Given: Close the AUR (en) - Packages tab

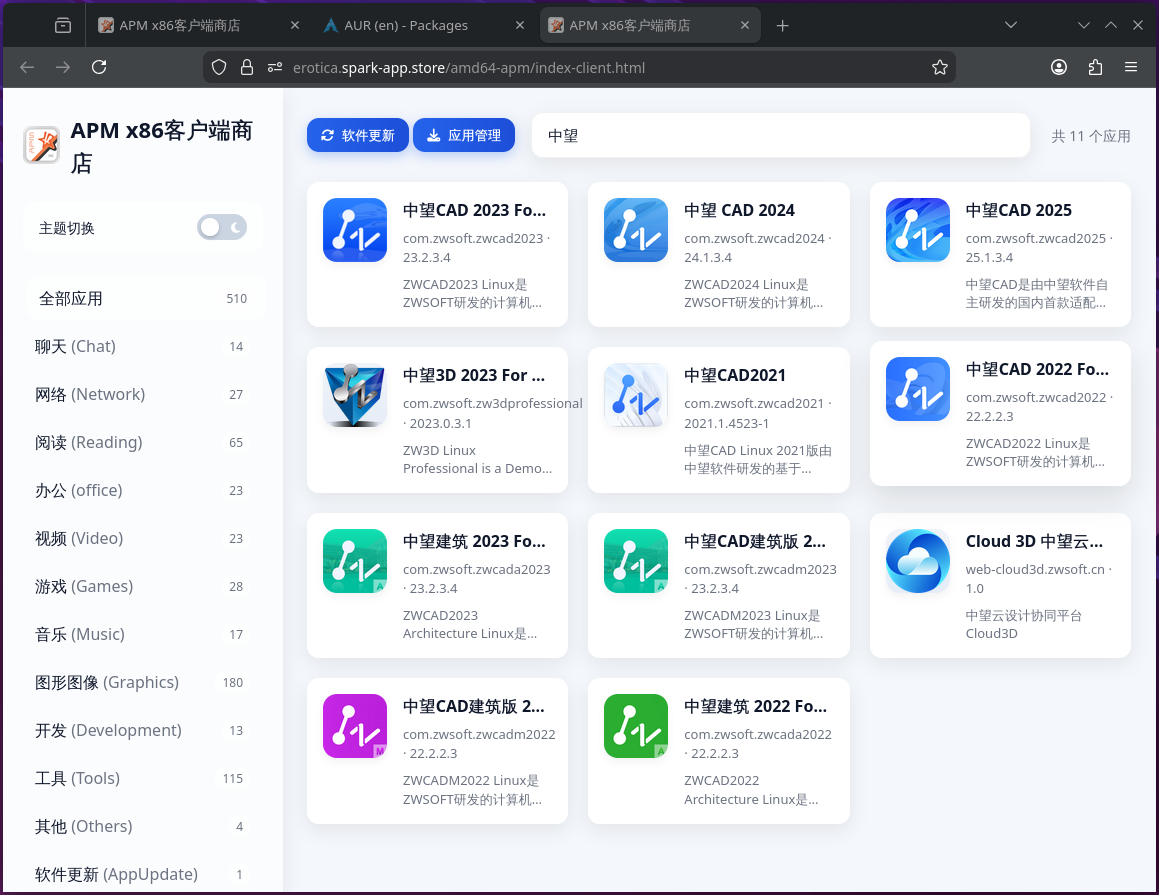Looking at the screenshot, I should [520, 25].
